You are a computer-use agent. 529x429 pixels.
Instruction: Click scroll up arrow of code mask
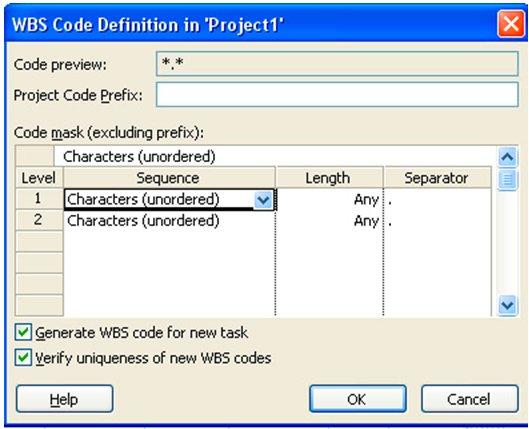[508, 157]
